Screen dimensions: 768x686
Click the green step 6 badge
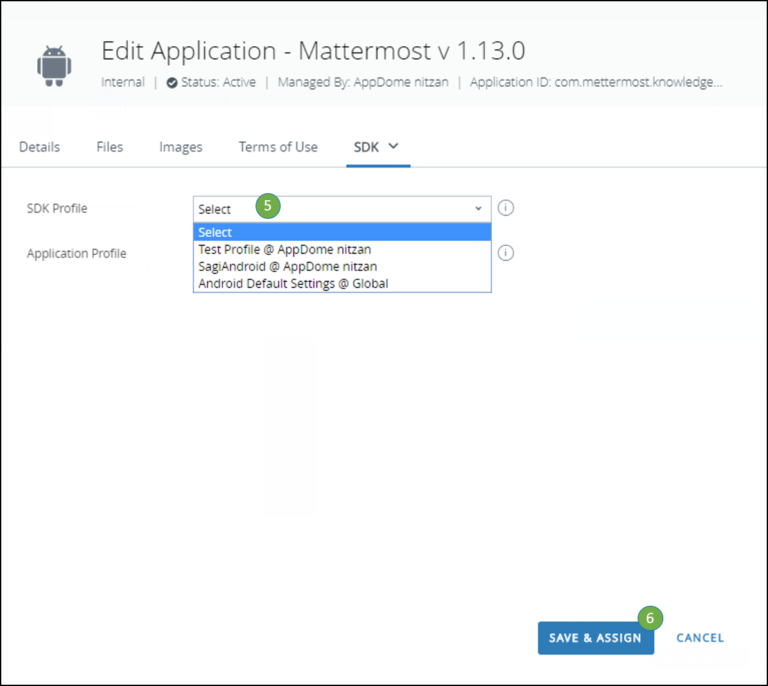click(649, 618)
